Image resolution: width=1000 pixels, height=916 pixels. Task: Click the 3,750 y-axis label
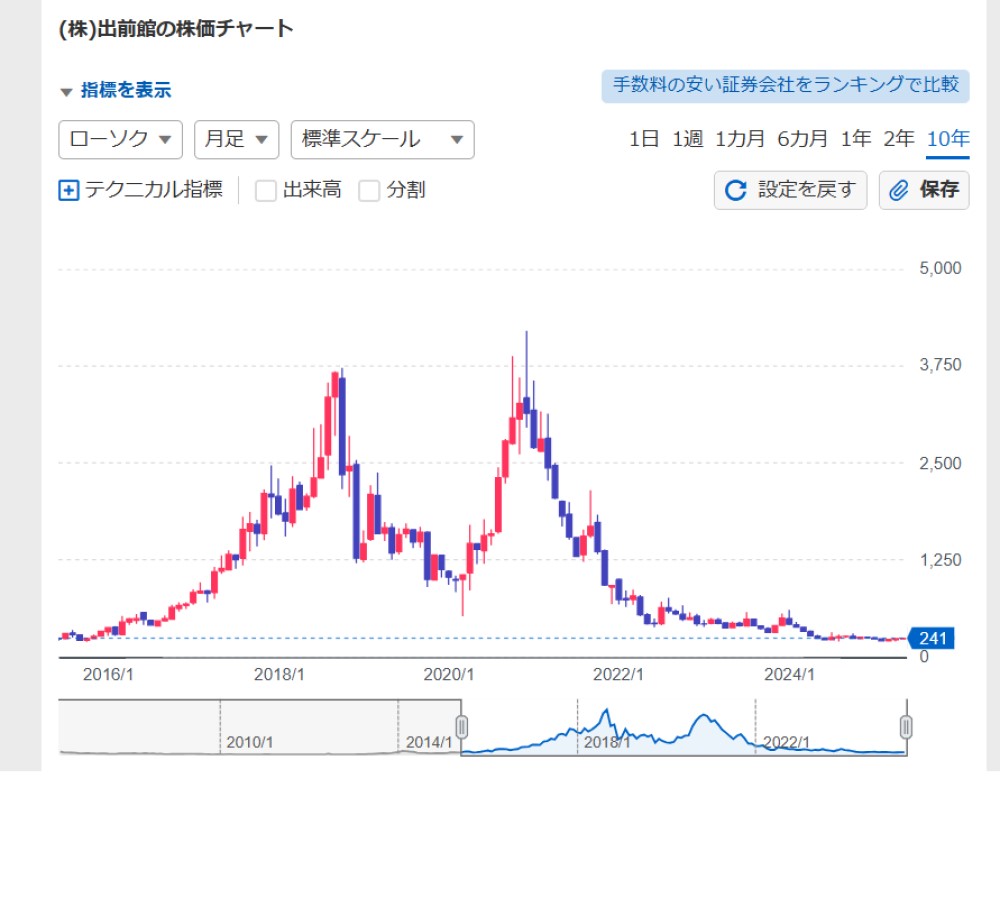pyautogui.click(x=940, y=365)
